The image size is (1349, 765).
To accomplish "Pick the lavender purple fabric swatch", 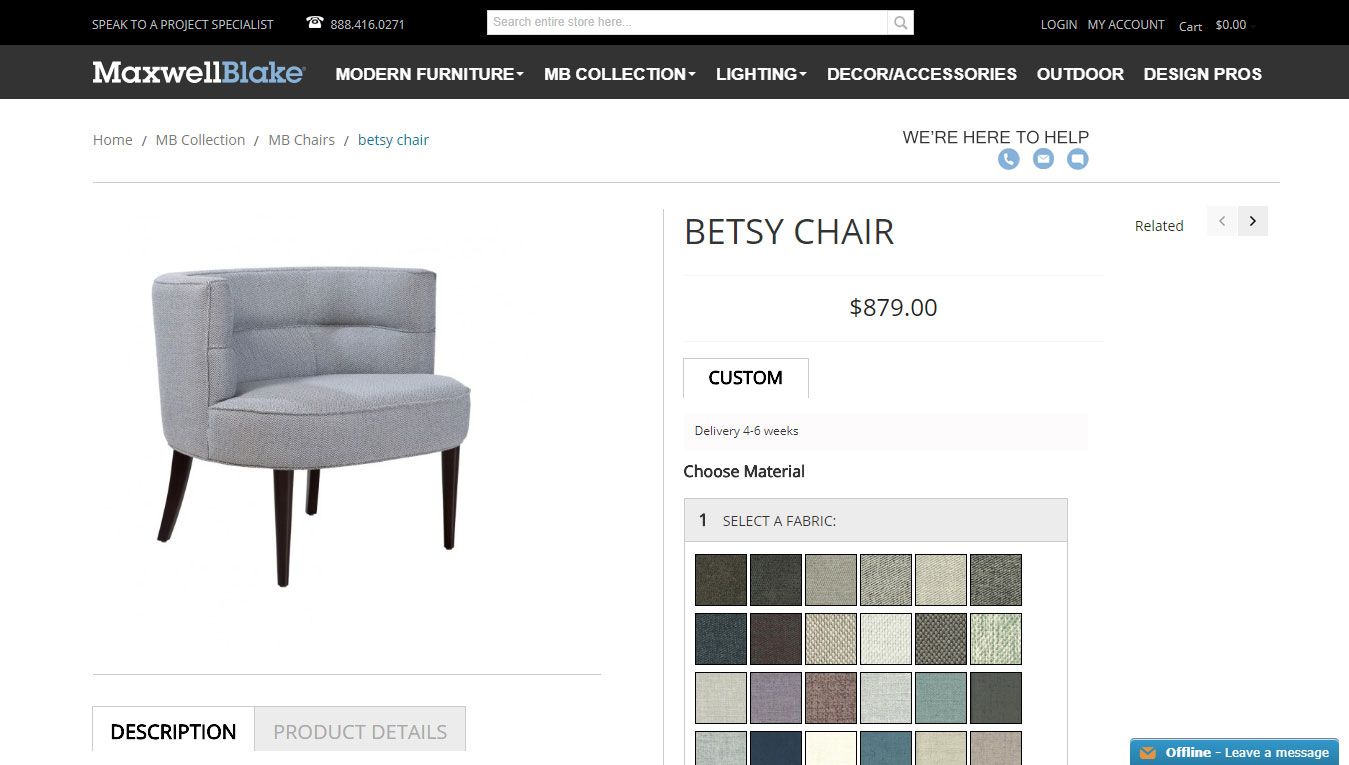I will pos(776,697).
